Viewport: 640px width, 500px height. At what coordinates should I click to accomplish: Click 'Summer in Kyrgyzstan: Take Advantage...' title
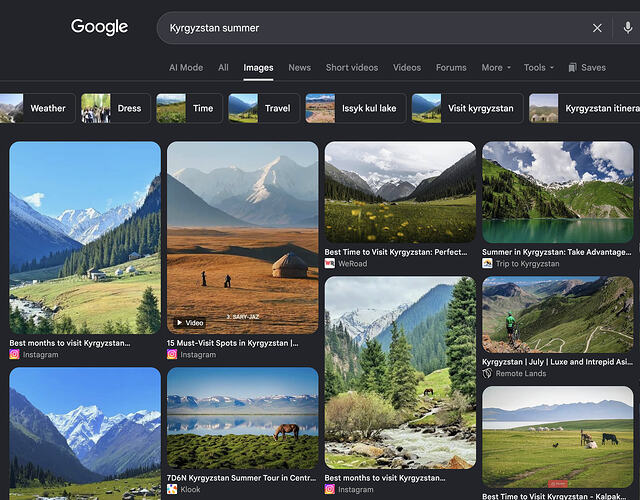(x=557, y=252)
